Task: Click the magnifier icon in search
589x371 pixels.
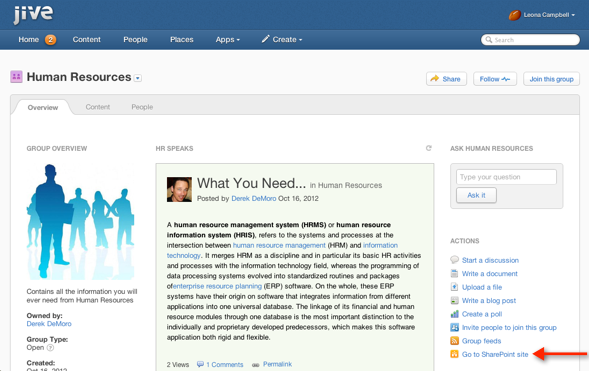Action: [489, 39]
